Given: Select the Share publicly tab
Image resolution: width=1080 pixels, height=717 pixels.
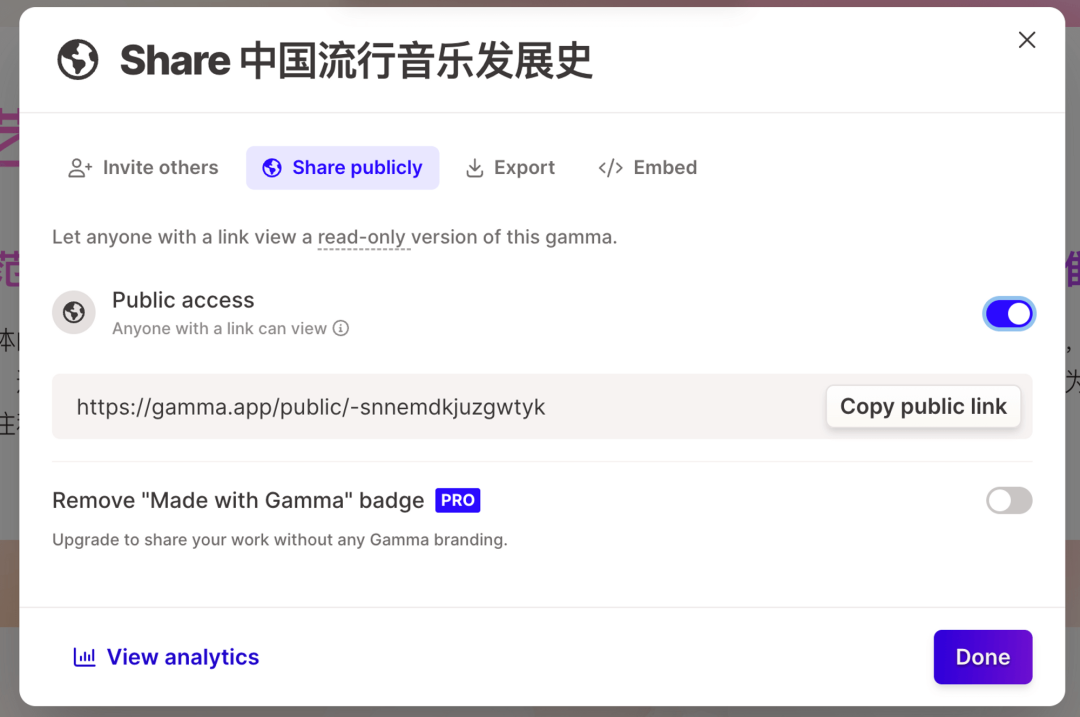Looking at the screenshot, I should pyautogui.click(x=342, y=167).
